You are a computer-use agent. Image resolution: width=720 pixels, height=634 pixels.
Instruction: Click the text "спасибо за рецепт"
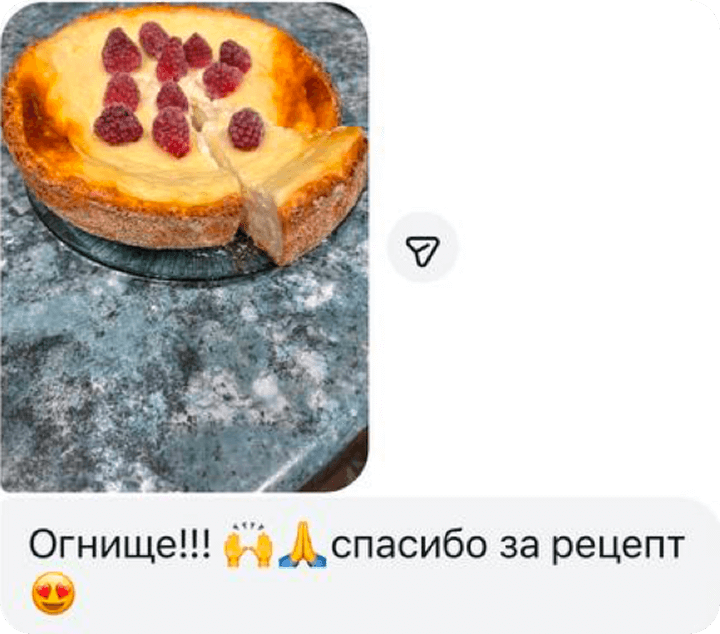508,546
